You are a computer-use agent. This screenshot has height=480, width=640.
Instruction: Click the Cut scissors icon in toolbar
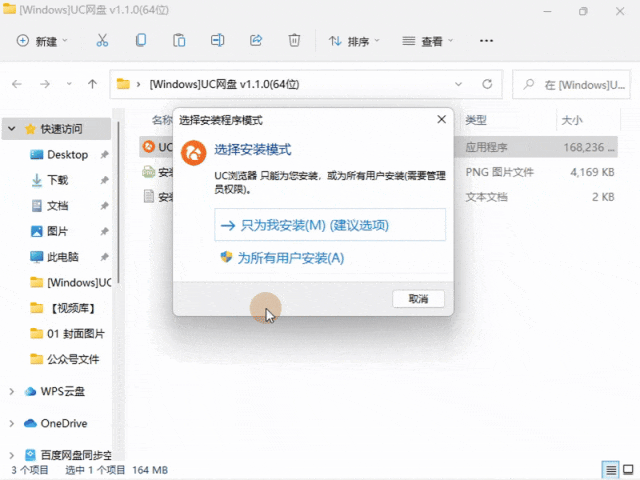(x=102, y=40)
